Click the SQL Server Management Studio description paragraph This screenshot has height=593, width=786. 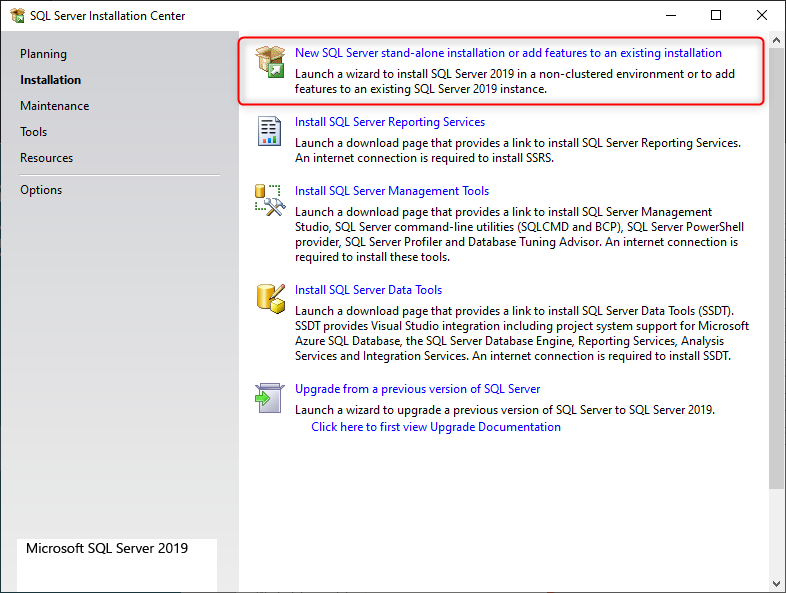point(519,235)
